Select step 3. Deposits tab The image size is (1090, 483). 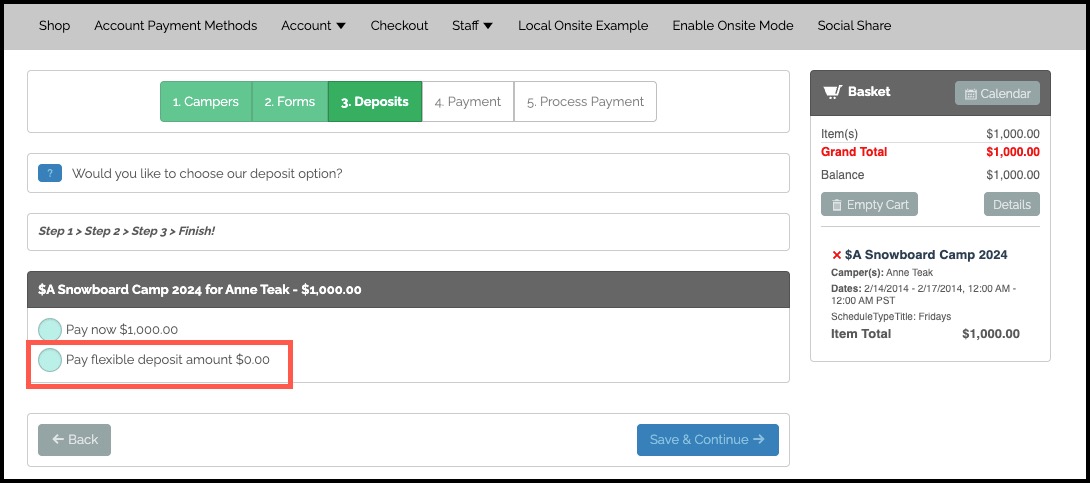[375, 101]
